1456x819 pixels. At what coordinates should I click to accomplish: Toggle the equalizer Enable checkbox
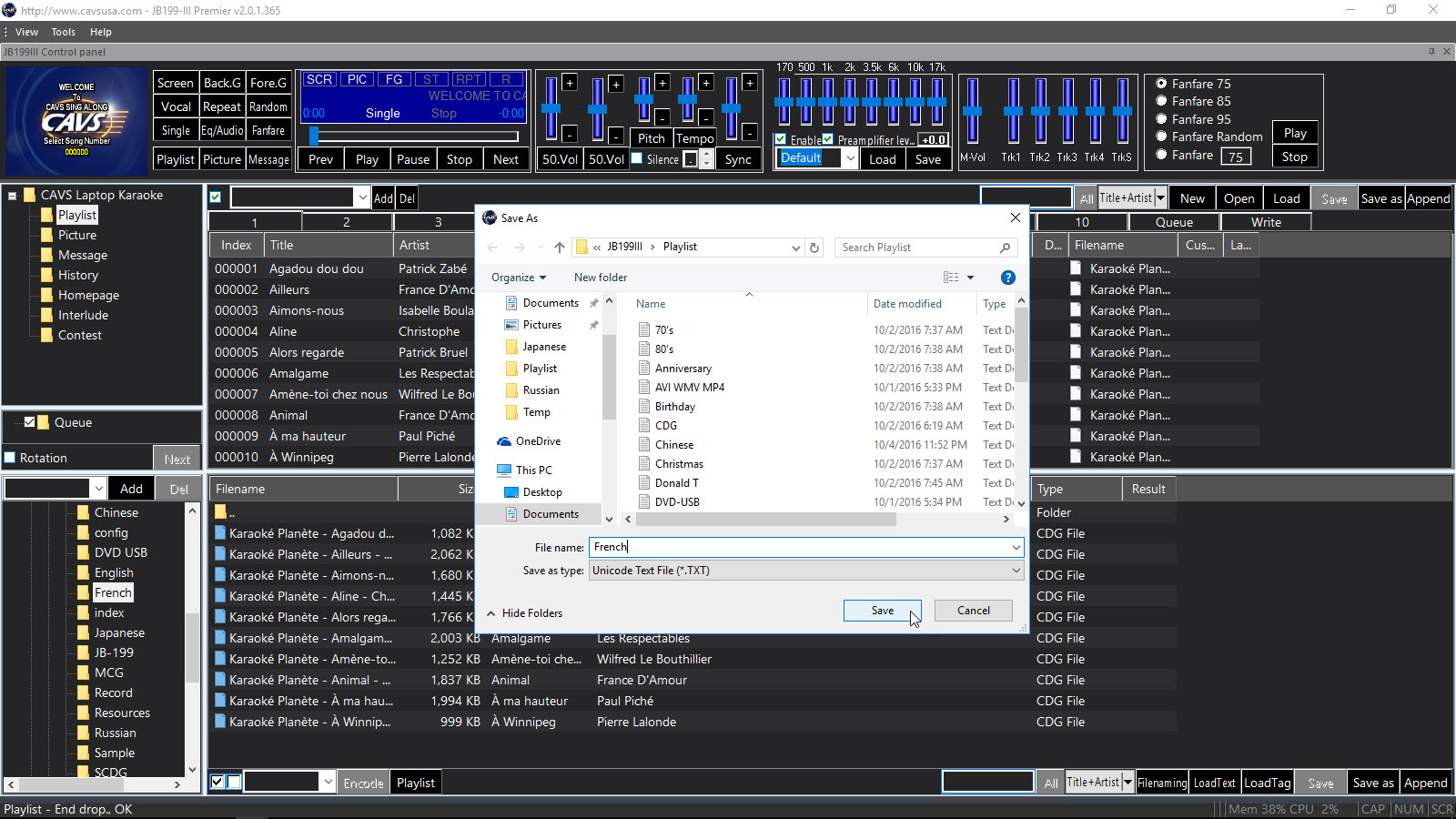[781, 139]
